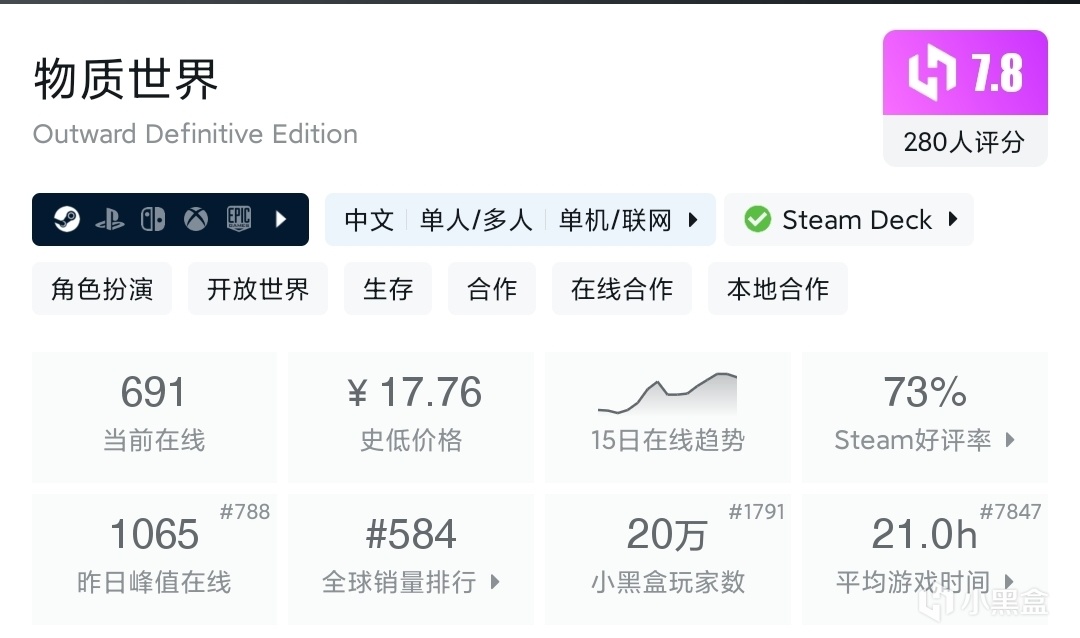Open the 本地合作 tag

click(778, 289)
